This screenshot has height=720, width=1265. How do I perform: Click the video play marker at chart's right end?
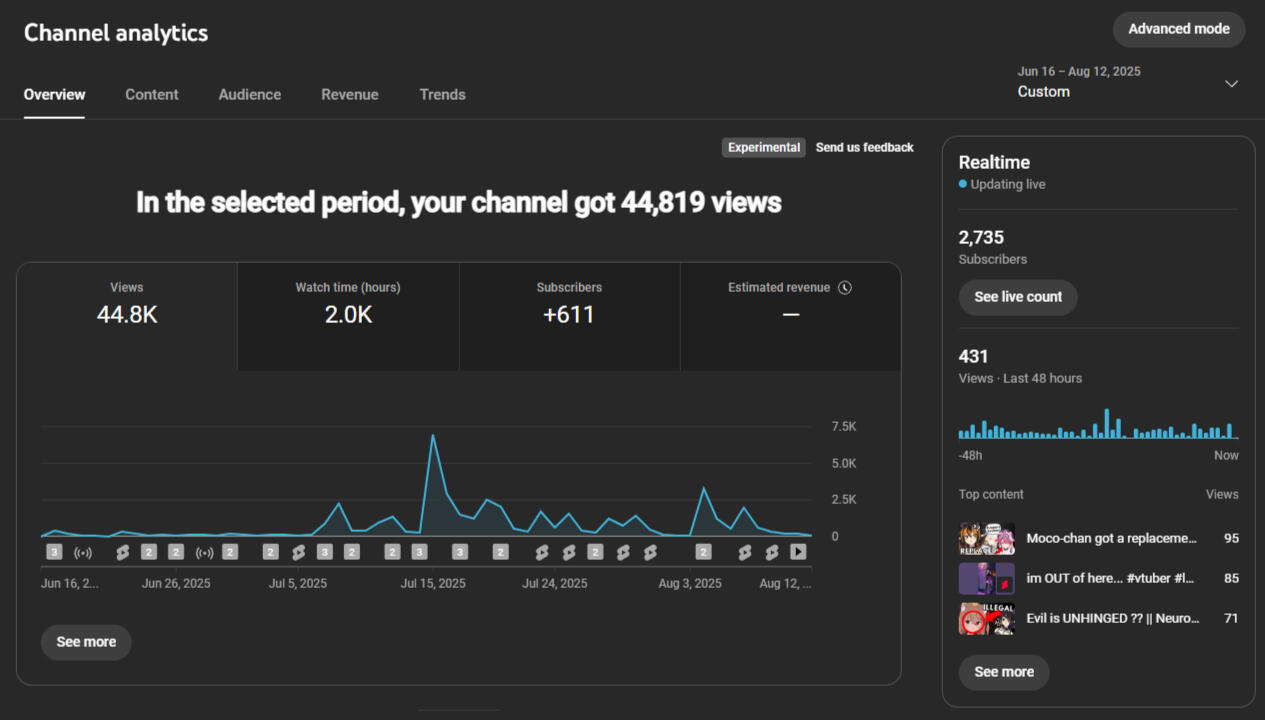point(798,552)
